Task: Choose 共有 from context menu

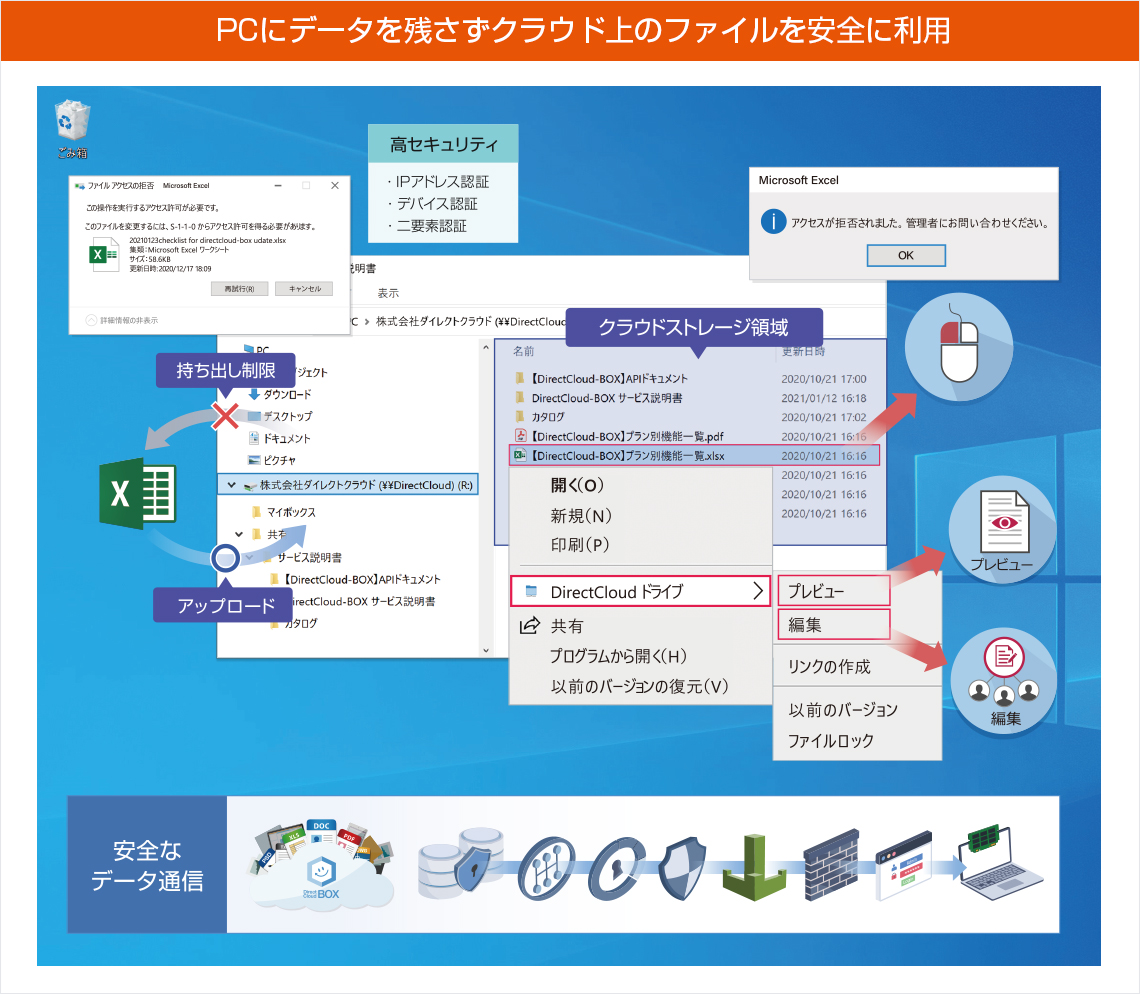Action: [x=567, y=625]
